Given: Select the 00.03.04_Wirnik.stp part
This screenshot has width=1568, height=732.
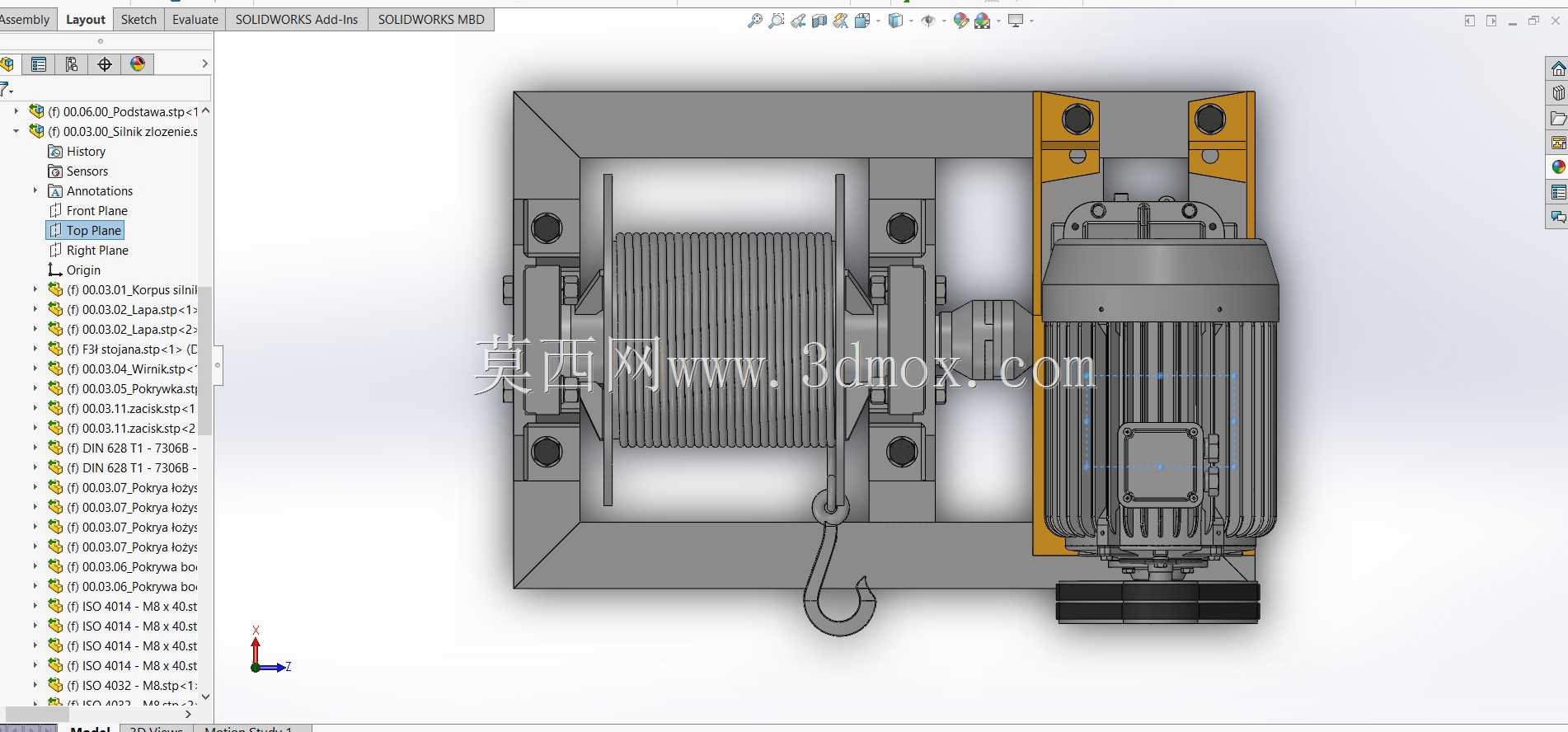Looking at the screenshot, I should tap(122, 369).
